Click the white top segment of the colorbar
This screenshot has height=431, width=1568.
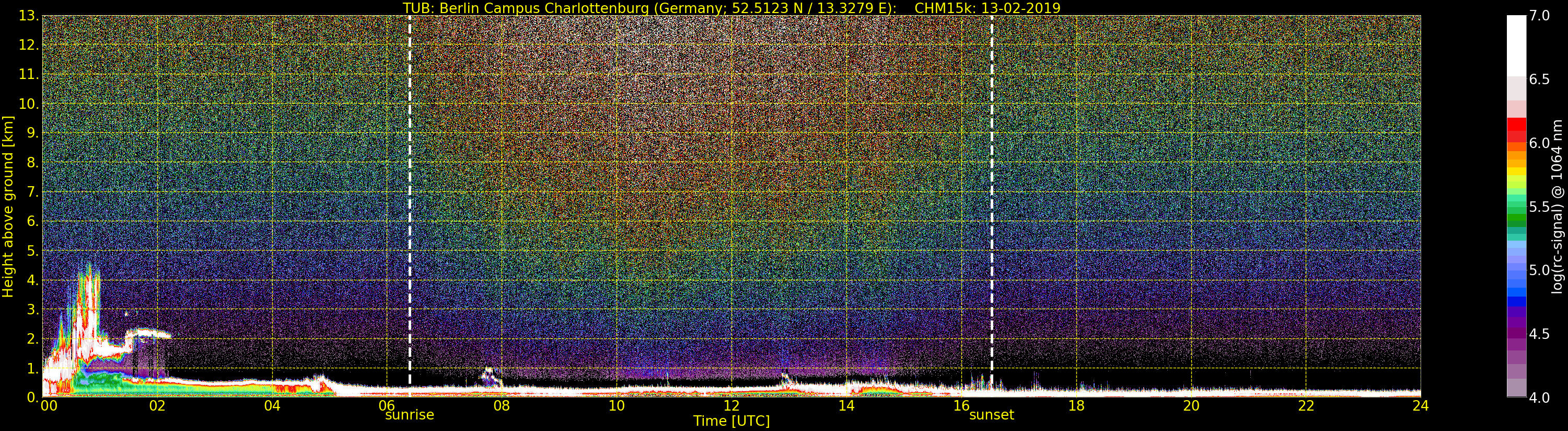[1516, 46]
